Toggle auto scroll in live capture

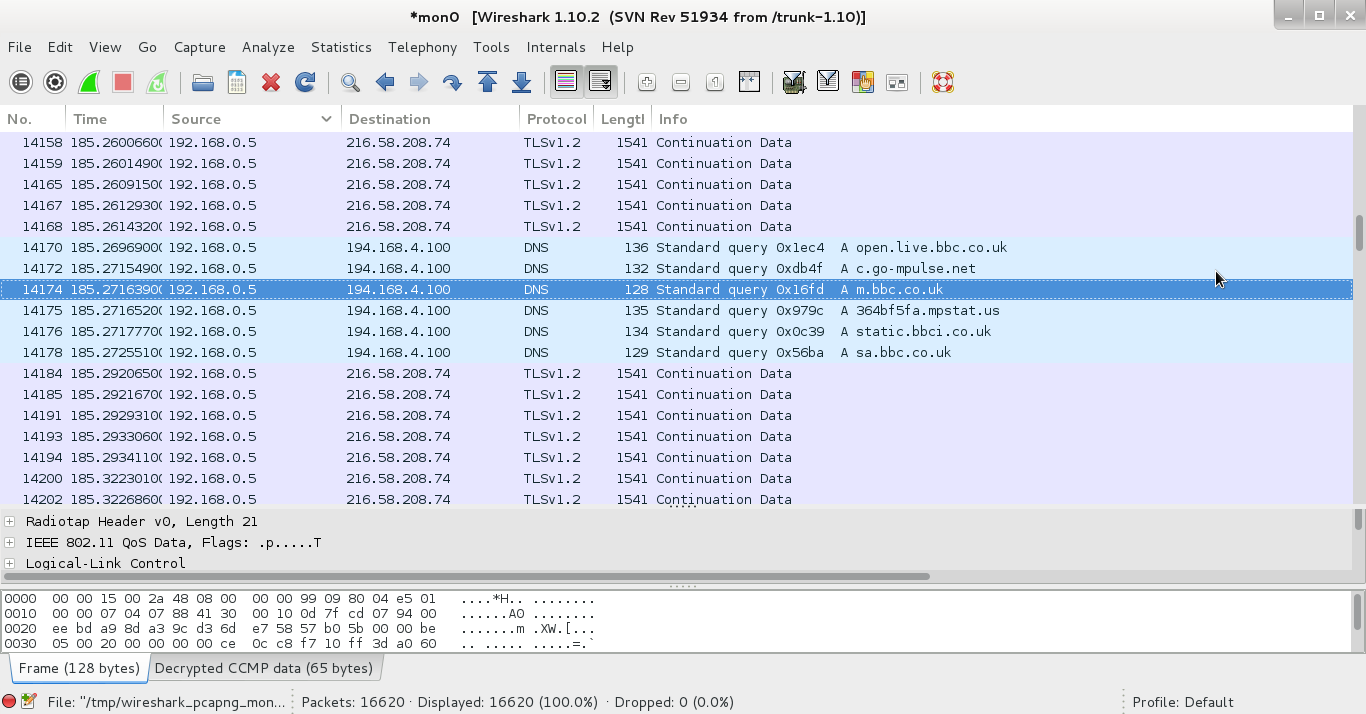point(600,82)
